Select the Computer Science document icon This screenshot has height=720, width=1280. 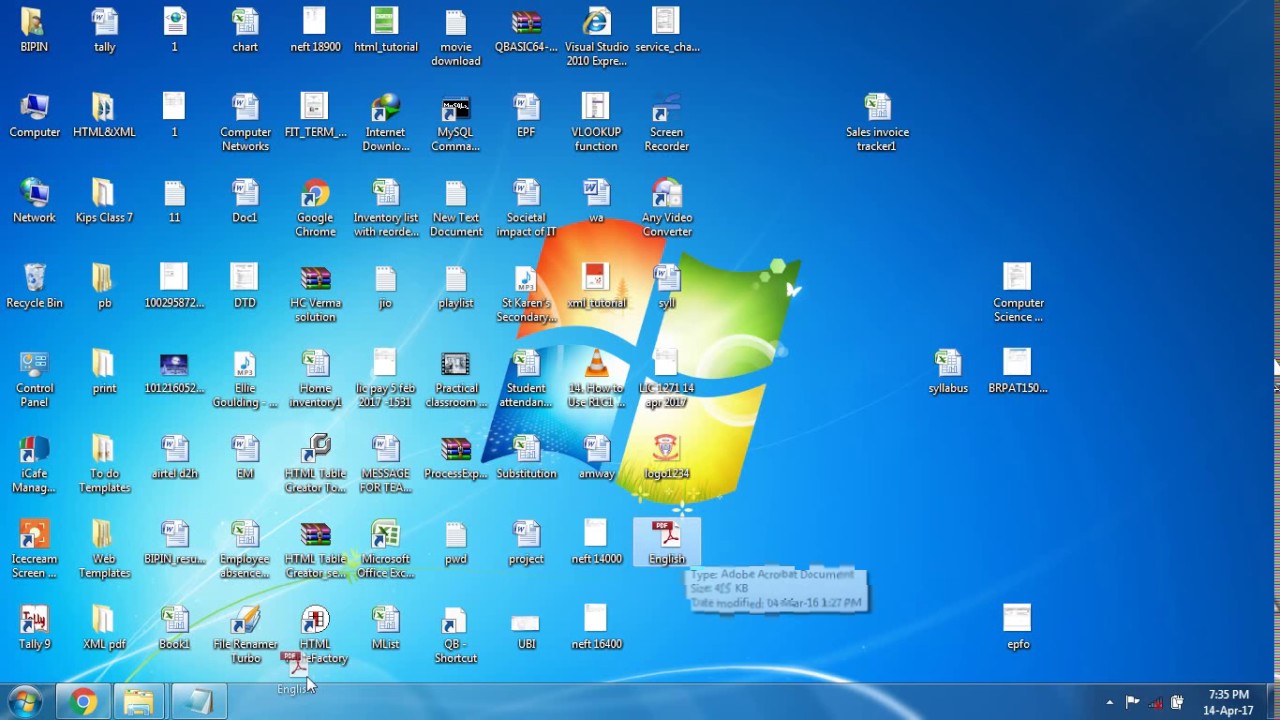[1017, 277]
